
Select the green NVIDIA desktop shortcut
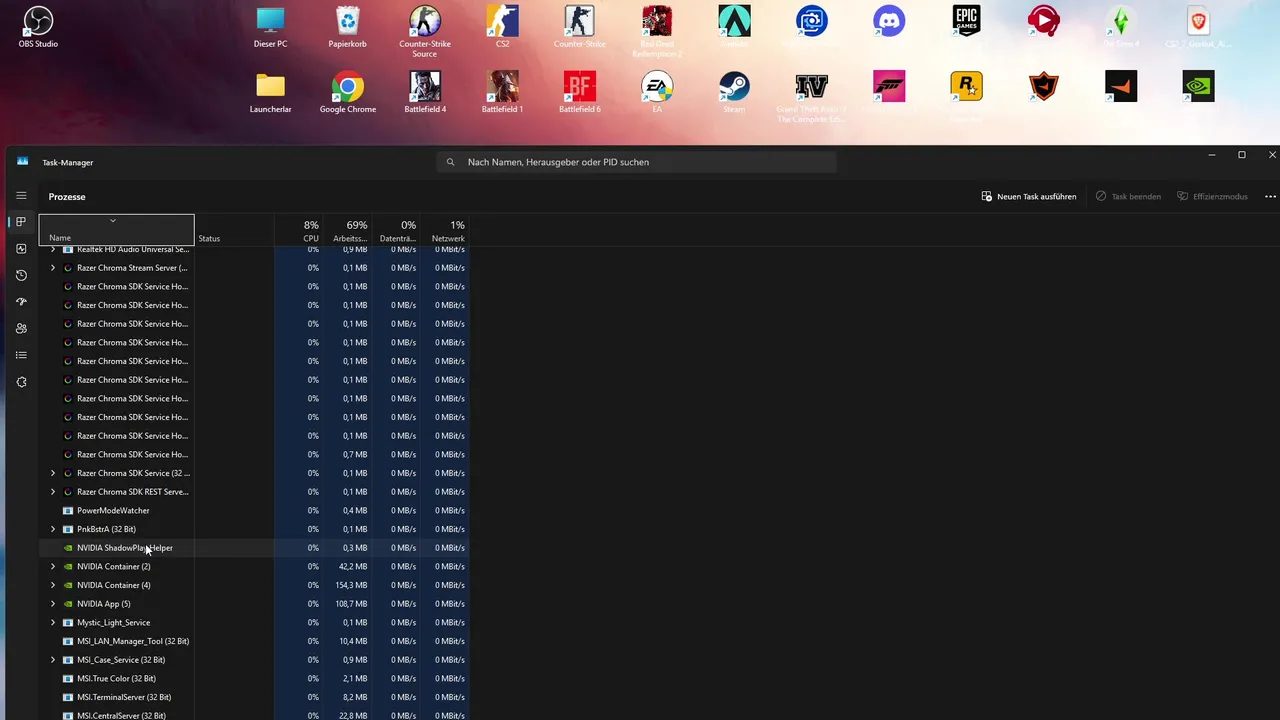pyautogui.click(x=1198, y=87)
